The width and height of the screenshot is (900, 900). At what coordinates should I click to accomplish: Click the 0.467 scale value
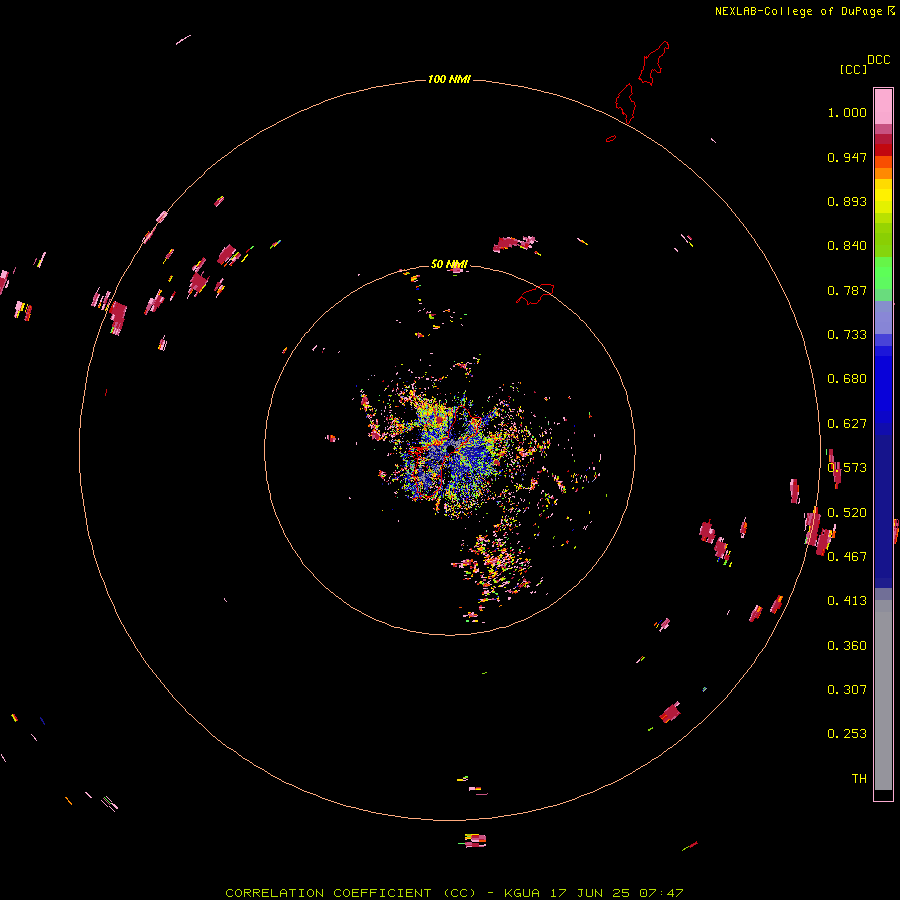[x=847, y=557]
